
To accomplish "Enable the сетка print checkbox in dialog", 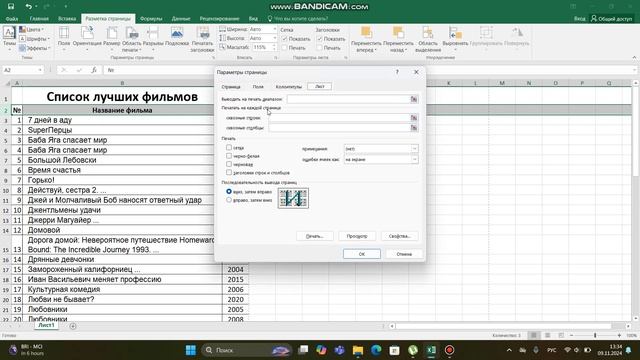I will [x=229, y=147].
